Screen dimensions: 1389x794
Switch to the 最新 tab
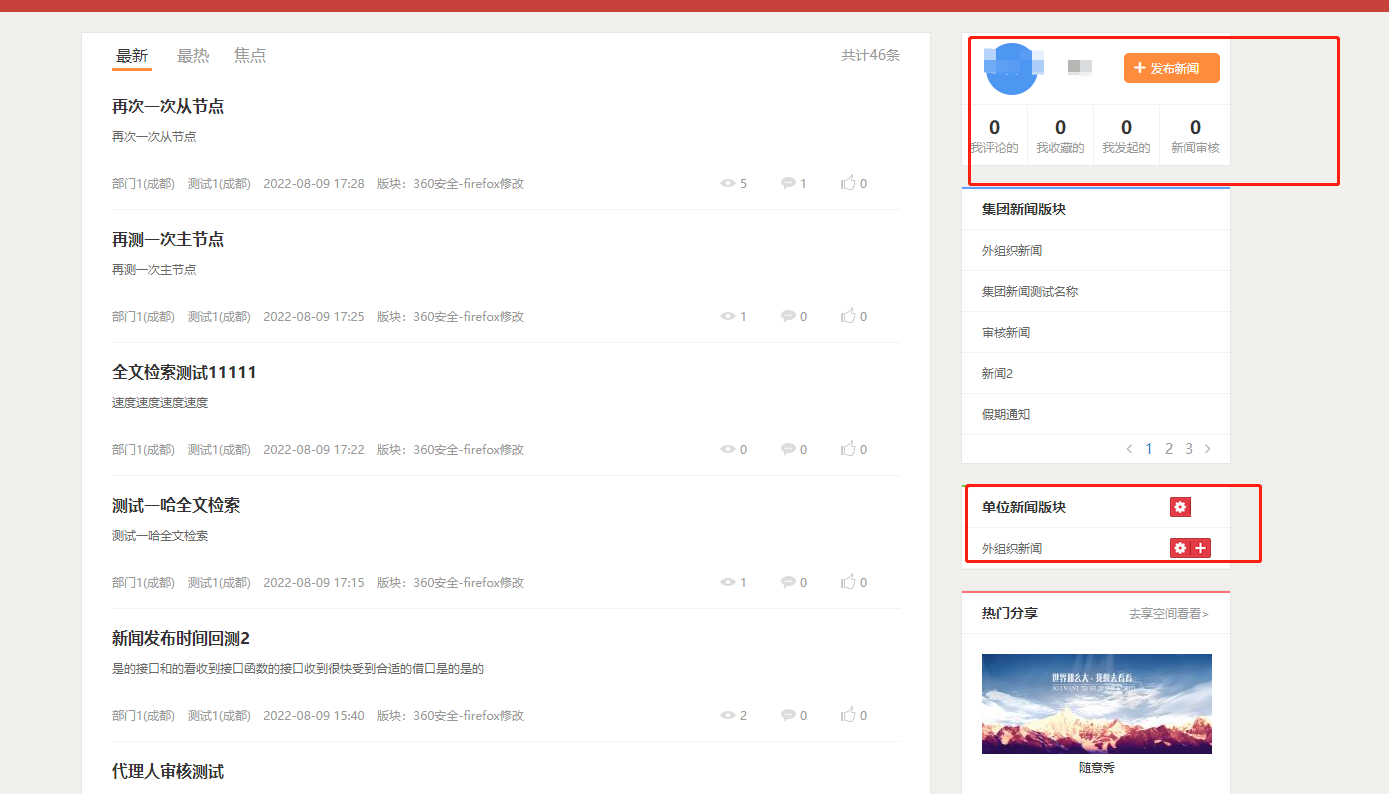point(132,56)
